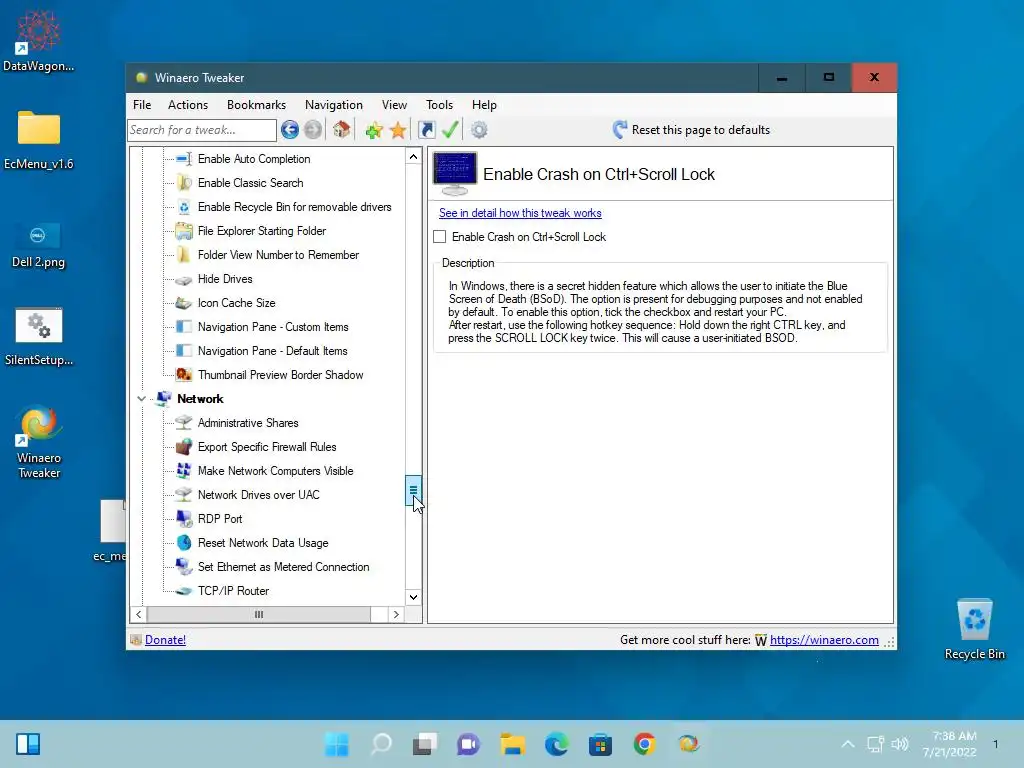This screenshot has height=768, width=1024.
Task: Go back with the blue arrow toolbar button
Action: pyautogui.click(x=290, y=130)
